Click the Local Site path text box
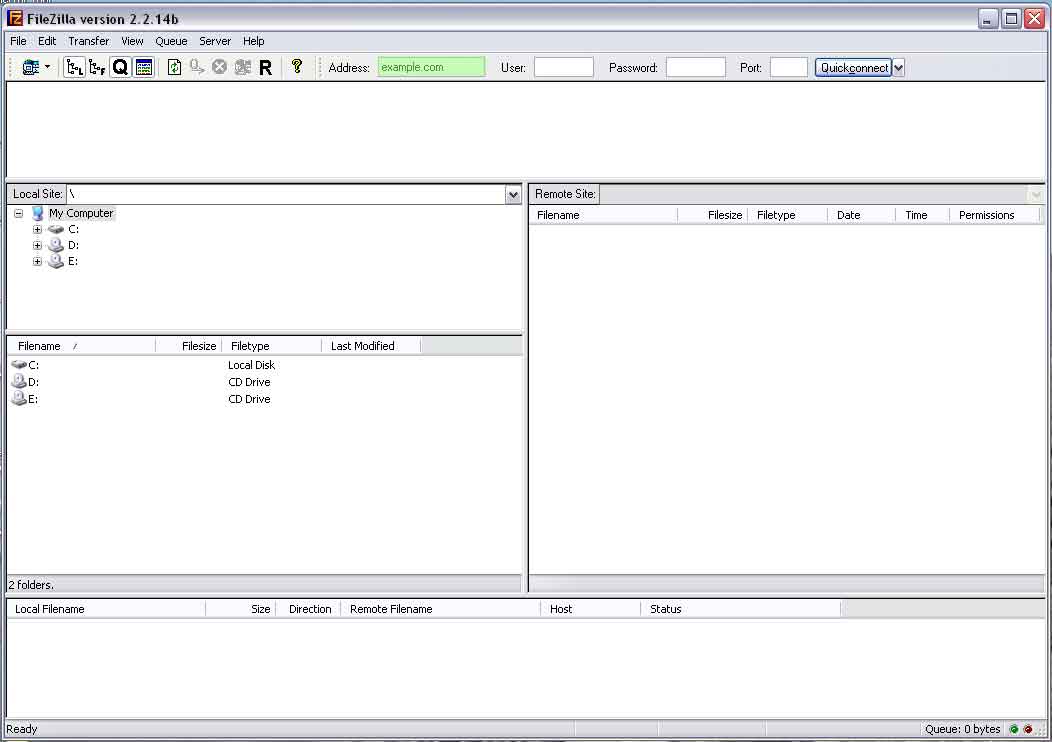The width and height of the screenshot is (1052, 742). [286, 195]
